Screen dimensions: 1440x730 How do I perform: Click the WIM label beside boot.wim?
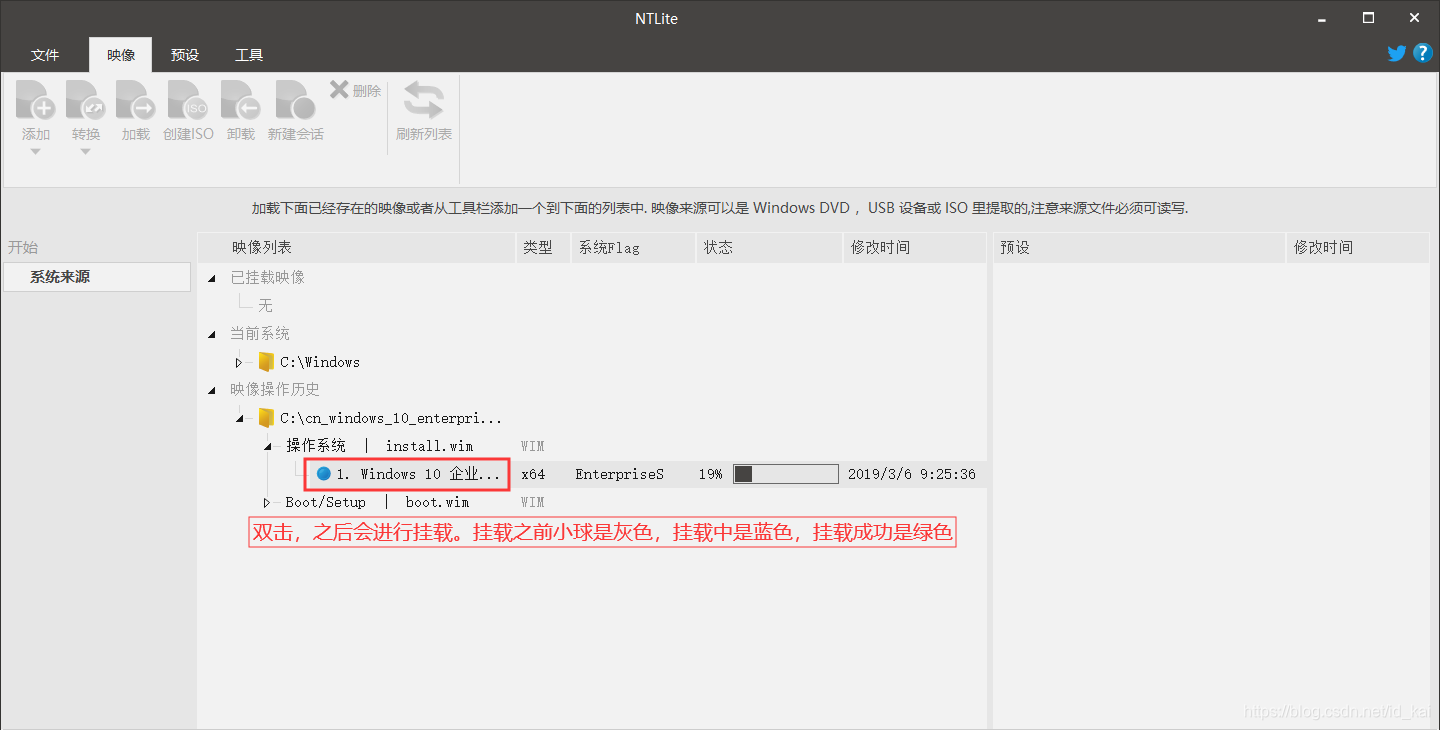click(x=533, y=502)
